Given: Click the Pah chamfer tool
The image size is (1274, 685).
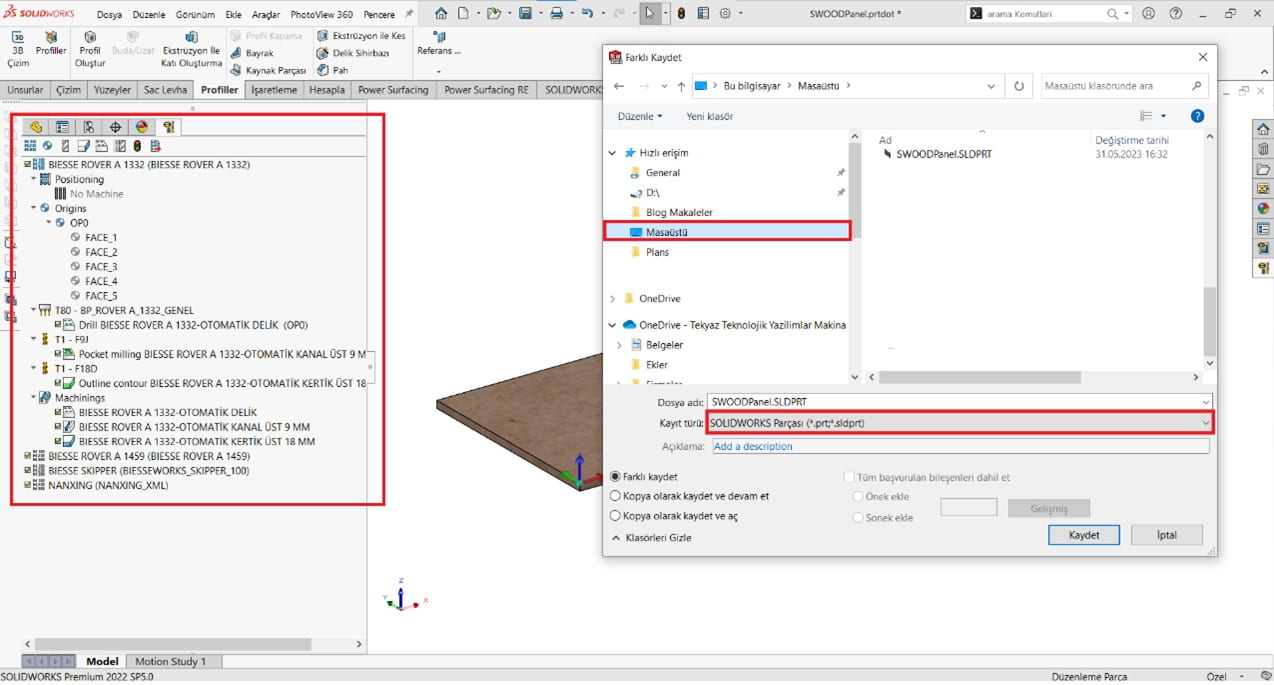Looking at the screenshot, I should 333,71.
